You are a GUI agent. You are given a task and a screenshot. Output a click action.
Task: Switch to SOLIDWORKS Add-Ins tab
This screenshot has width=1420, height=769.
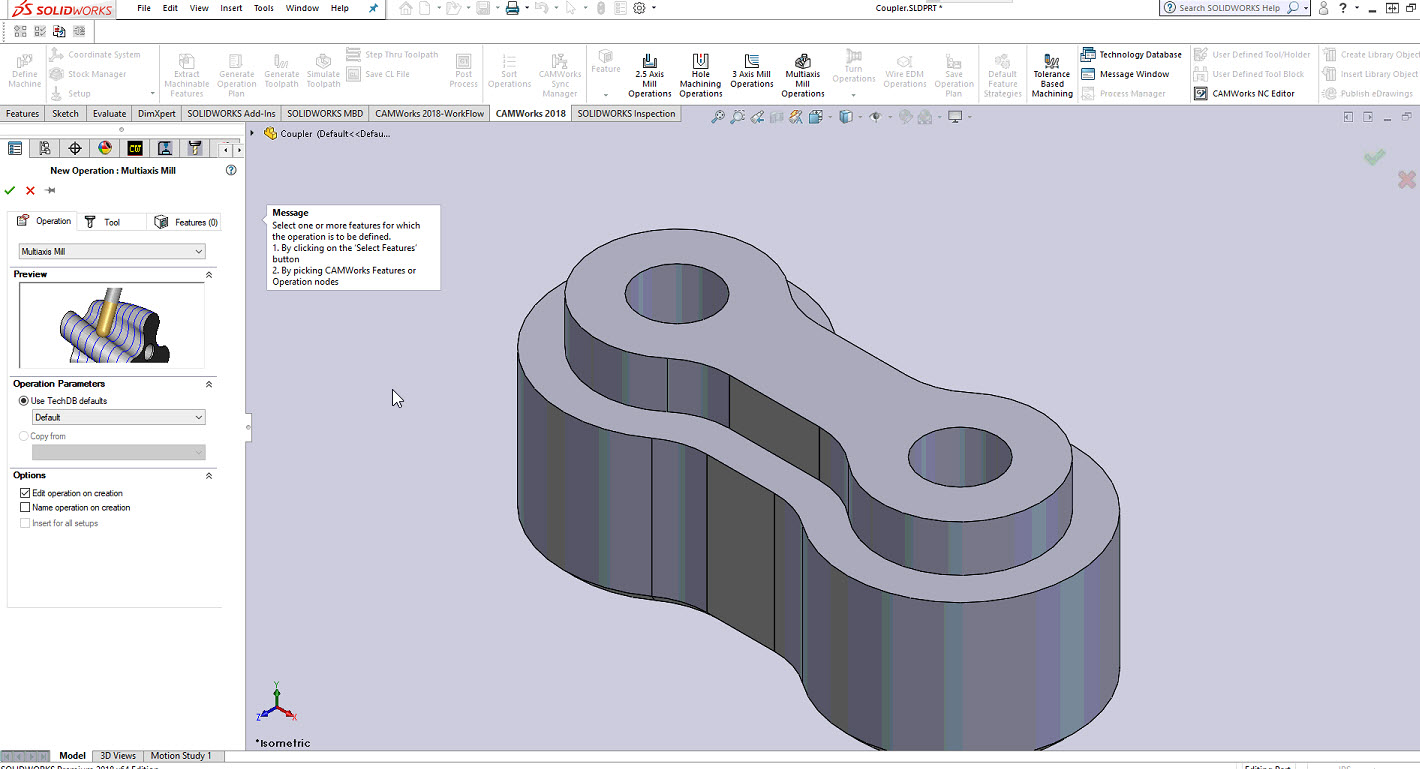point(231,114)
